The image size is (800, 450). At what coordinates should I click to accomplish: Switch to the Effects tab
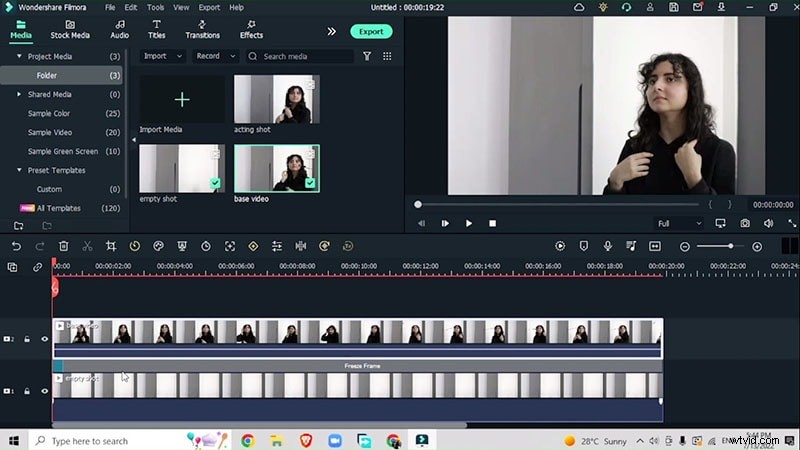pyautogui.click(x=252, y=30)
